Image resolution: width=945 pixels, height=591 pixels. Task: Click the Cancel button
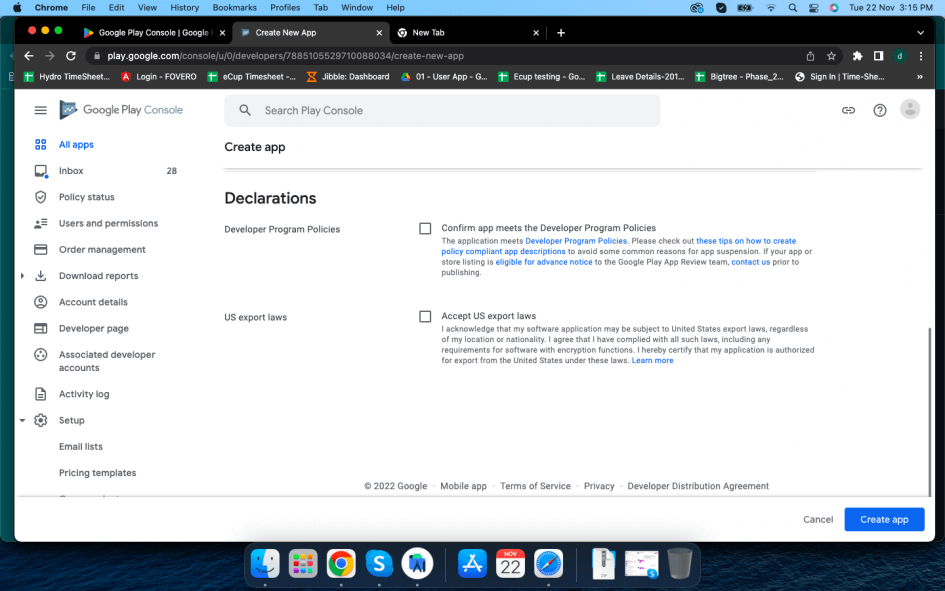(x=818, y=520)
